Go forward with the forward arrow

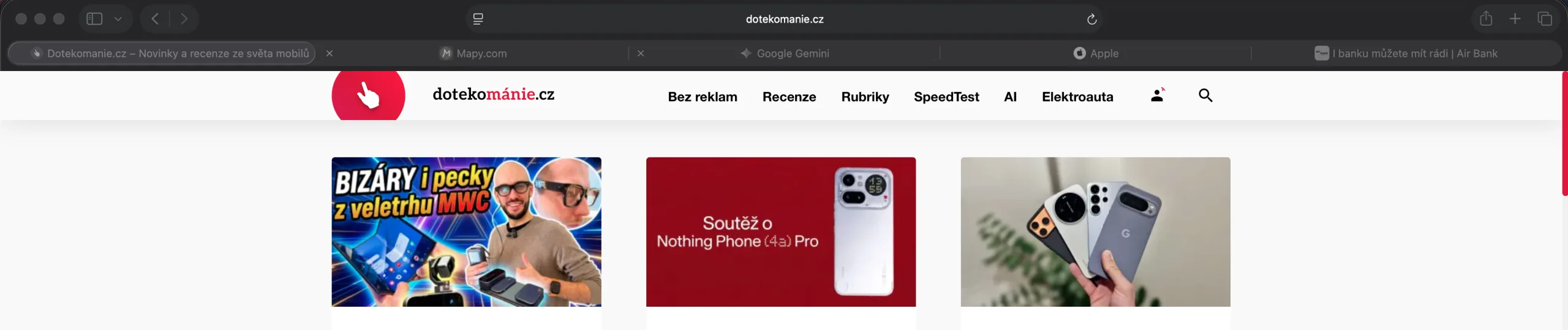[184, 19]
